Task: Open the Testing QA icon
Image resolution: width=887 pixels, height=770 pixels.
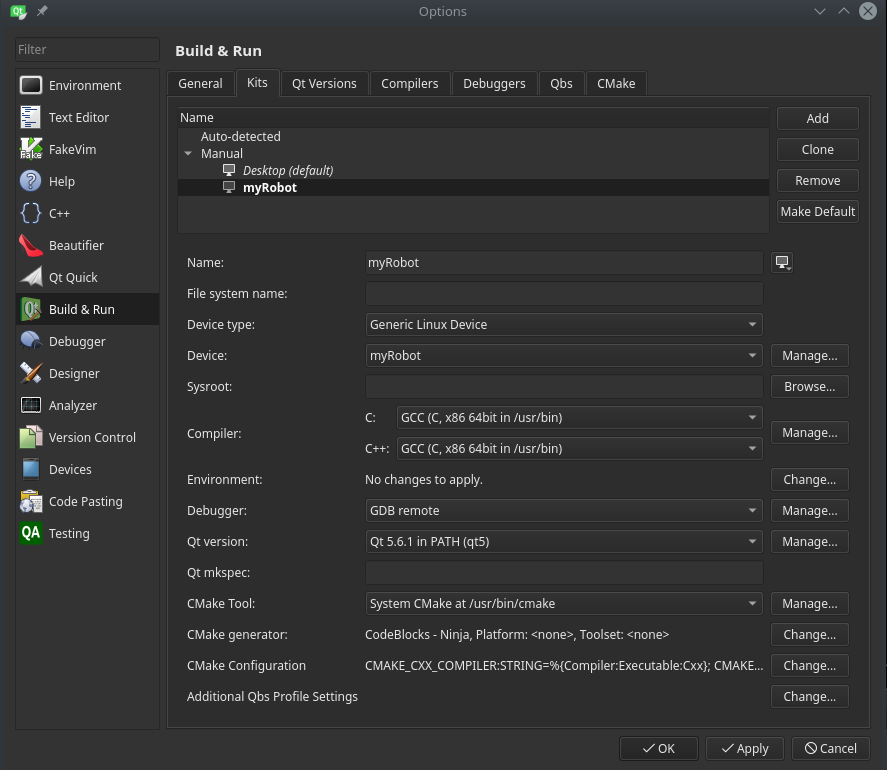Action: pos(31,533)
